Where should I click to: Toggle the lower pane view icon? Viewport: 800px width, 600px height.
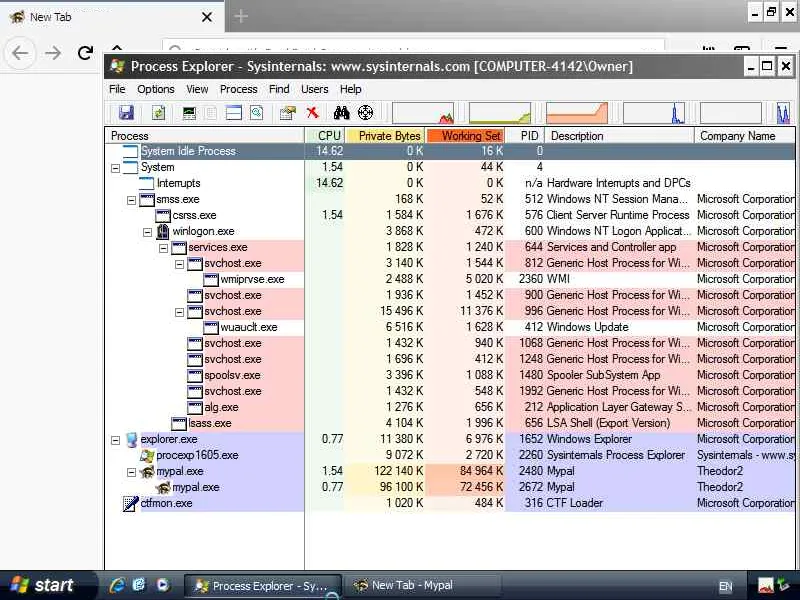point(234,112)
